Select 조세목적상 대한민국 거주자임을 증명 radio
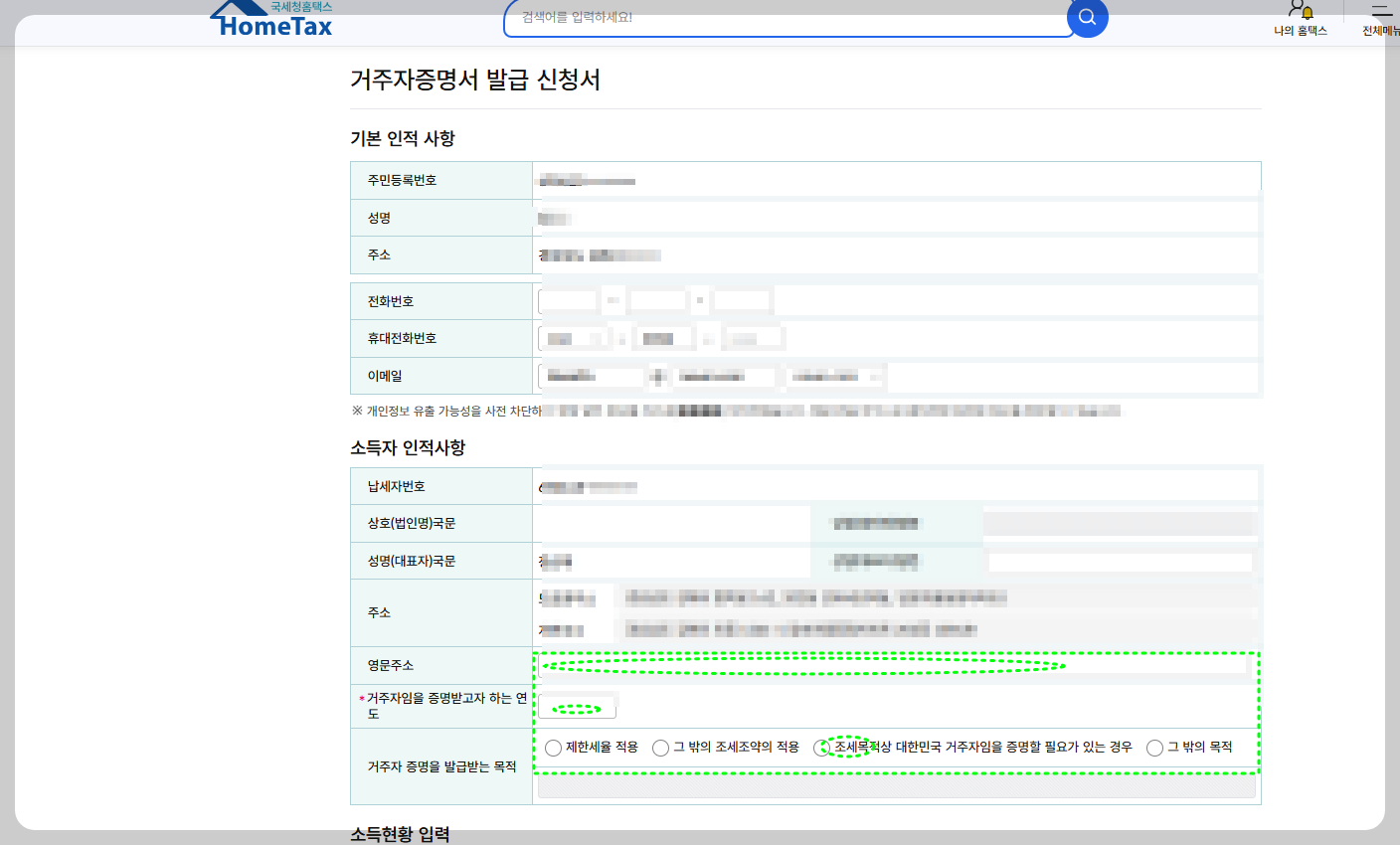This screenshot has height=845, width=1400. pos(821,748)
